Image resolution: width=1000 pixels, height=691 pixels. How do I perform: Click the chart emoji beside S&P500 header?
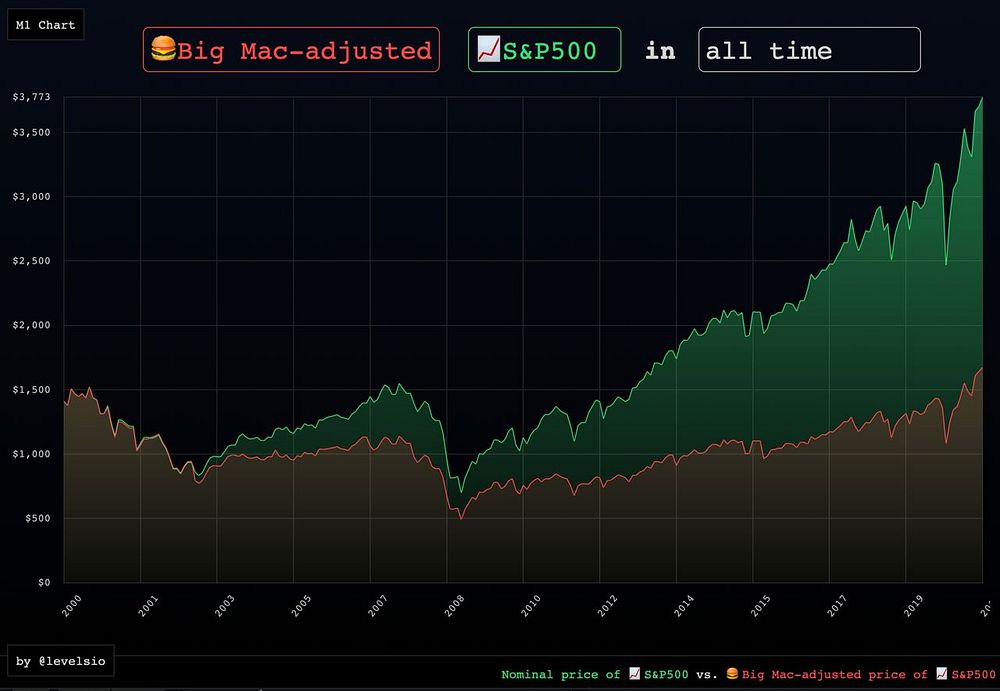[x=489, y=49]
